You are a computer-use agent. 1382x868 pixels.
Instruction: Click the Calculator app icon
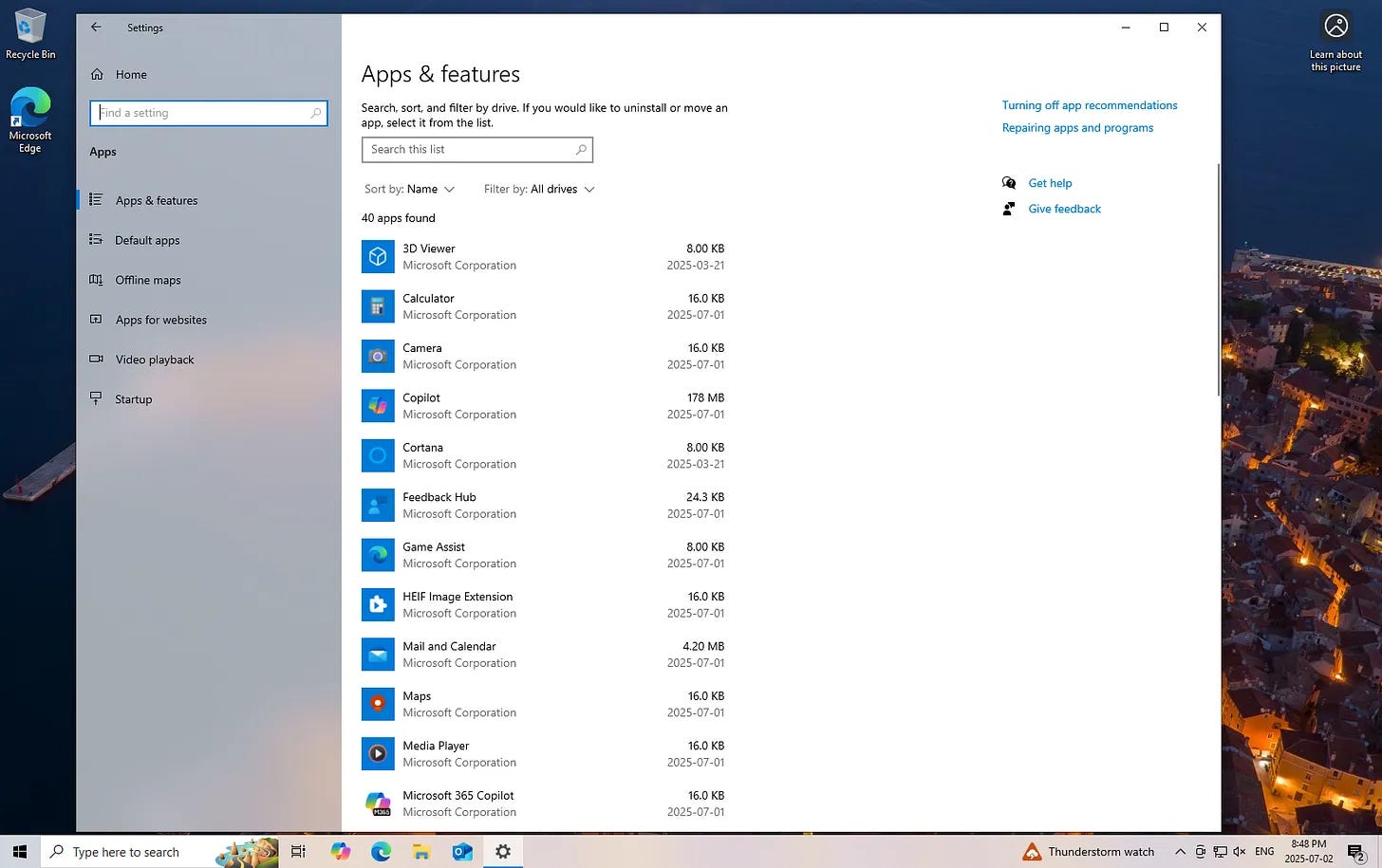point(378,306)
